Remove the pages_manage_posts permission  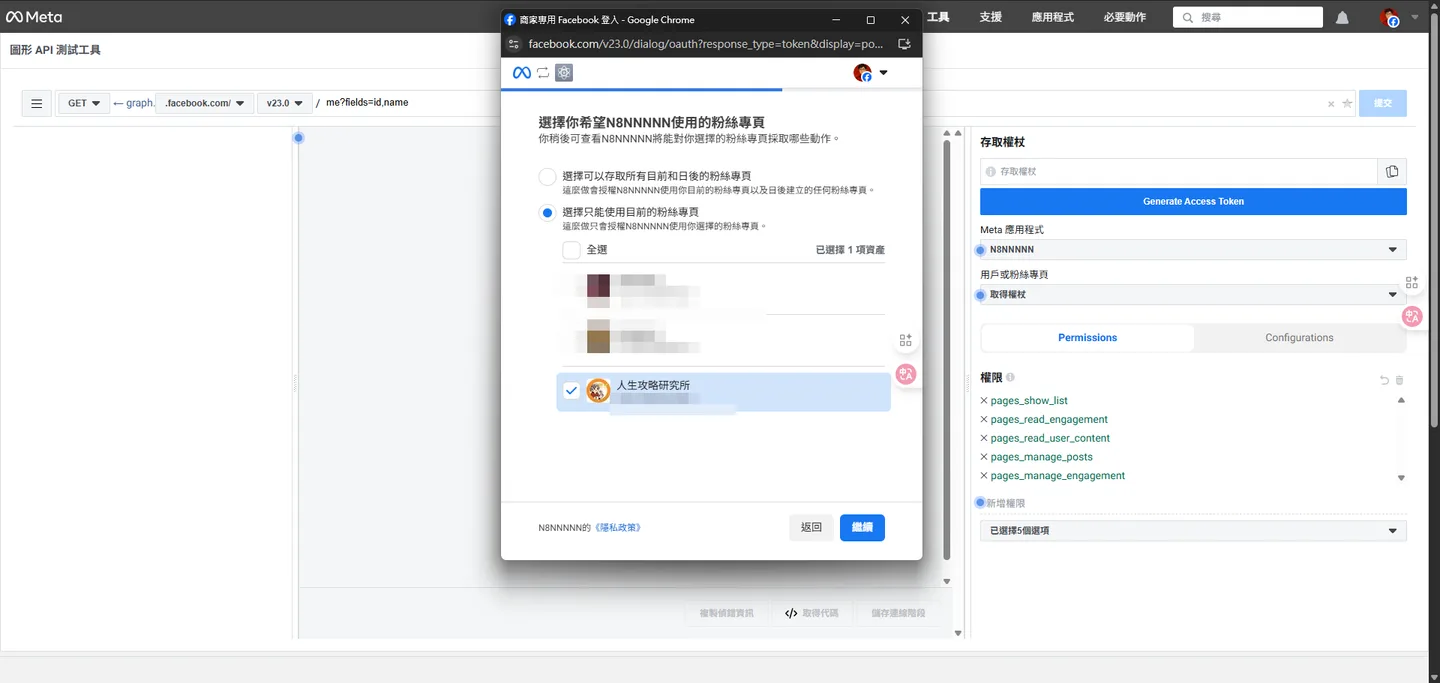[984, 457]
